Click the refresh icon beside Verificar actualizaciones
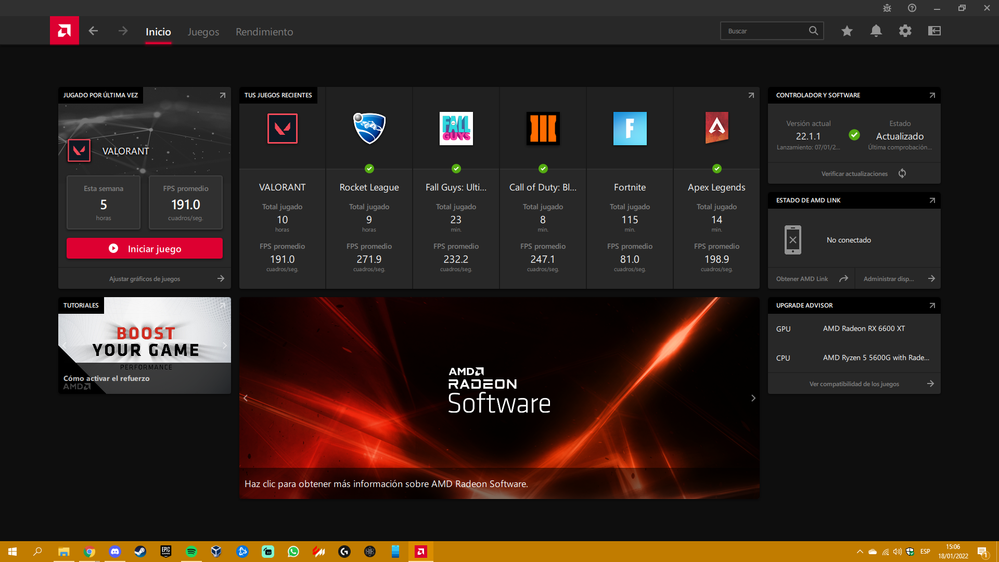 click(x=902, y=173)
